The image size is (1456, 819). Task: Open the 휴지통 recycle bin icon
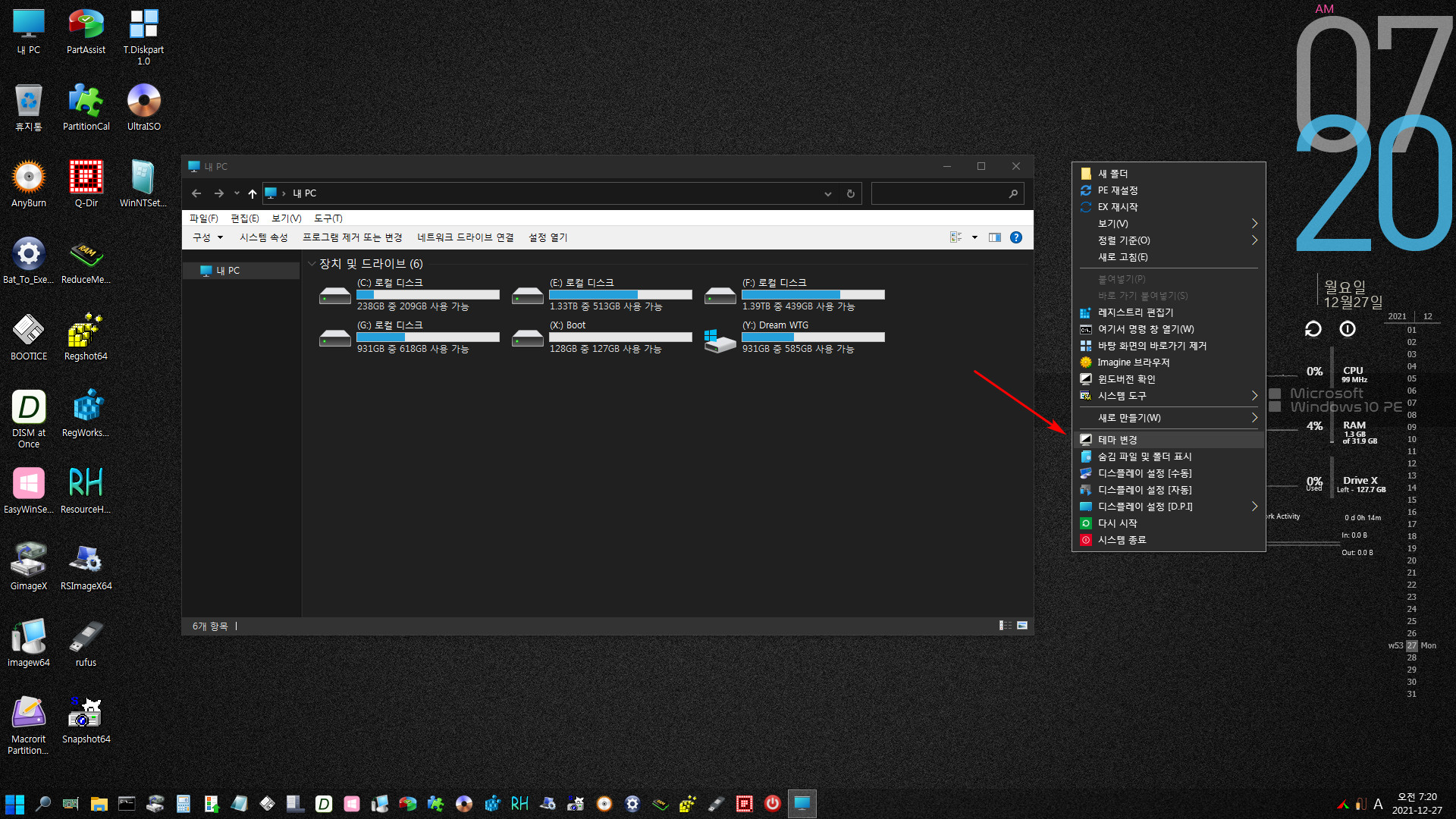click(29, 108)
